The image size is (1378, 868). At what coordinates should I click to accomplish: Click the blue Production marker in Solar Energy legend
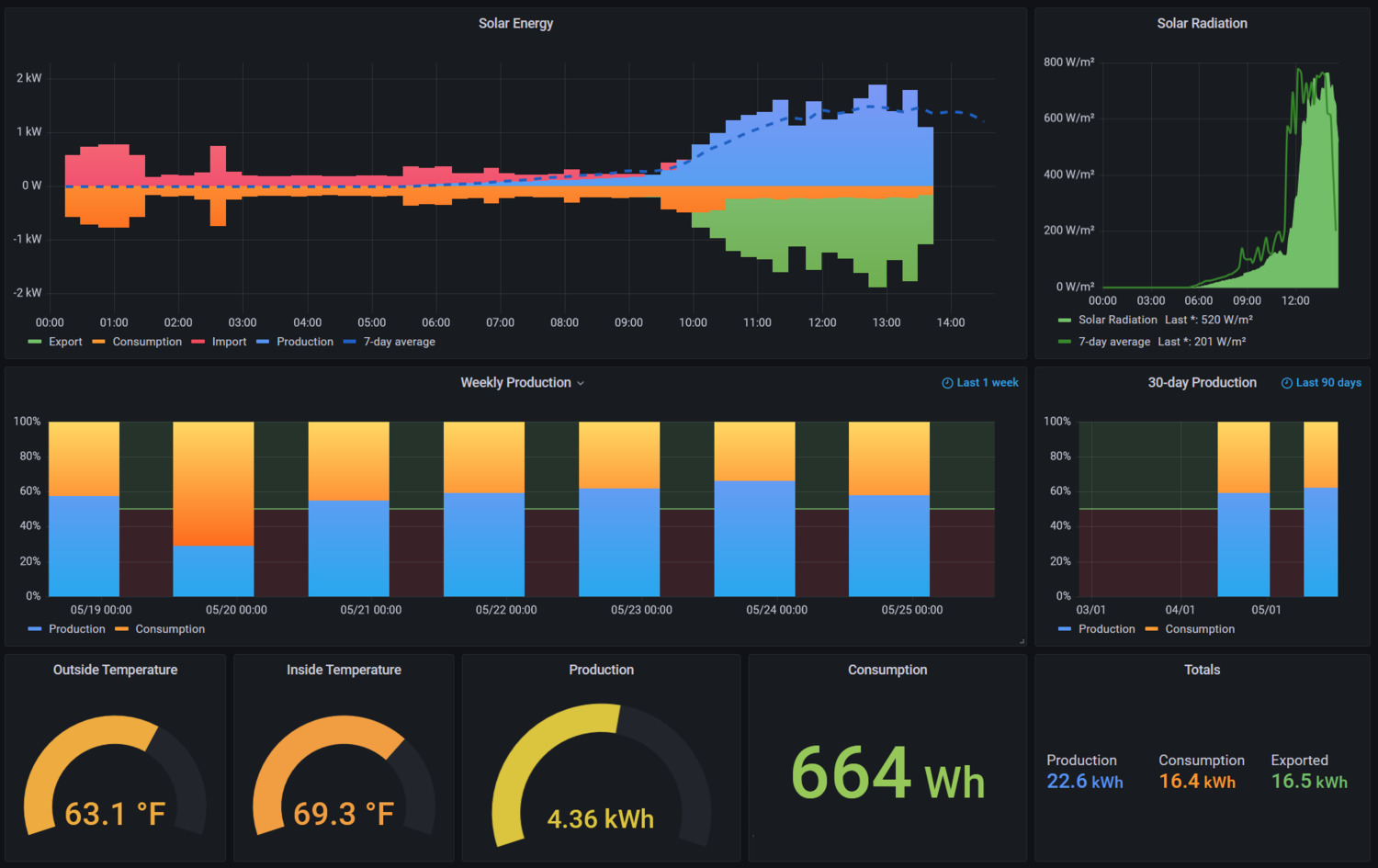pos(263,342)
